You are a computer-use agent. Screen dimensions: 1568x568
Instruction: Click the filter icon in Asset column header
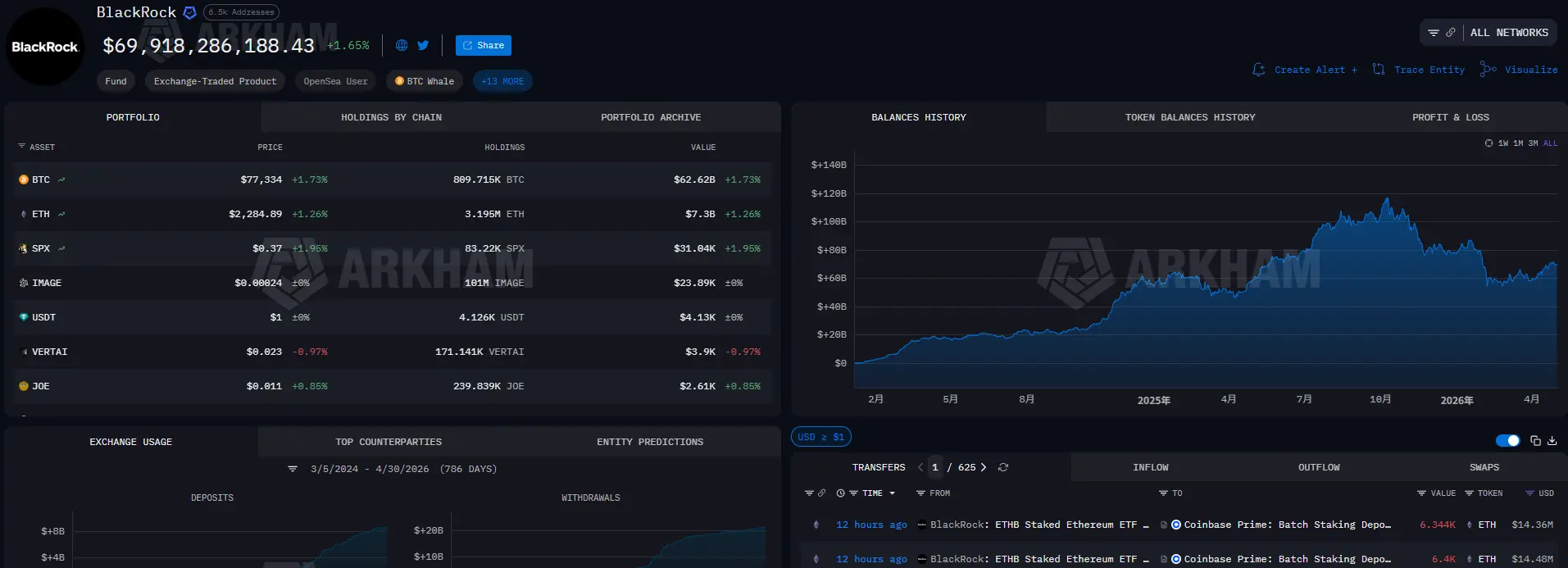click(x=21, y=146)
